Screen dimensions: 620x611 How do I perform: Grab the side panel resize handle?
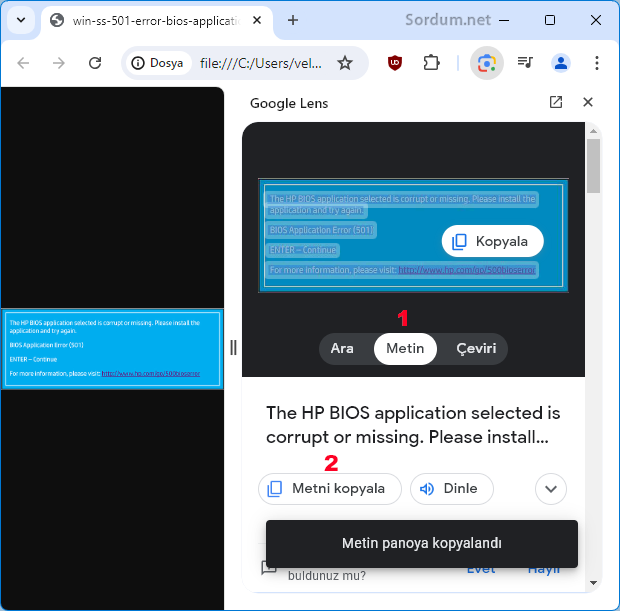(233, 348)
